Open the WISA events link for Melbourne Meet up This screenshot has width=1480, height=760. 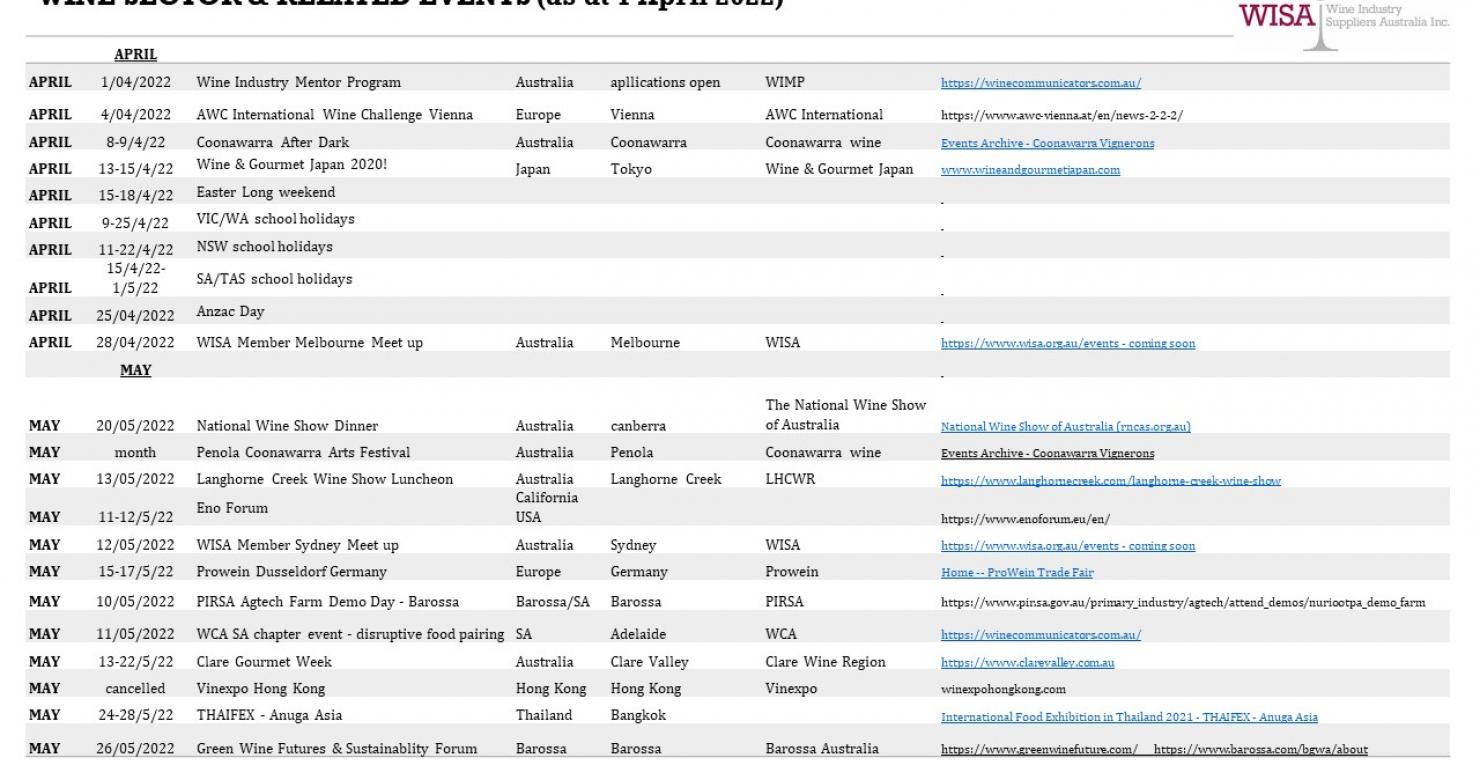1068,343
